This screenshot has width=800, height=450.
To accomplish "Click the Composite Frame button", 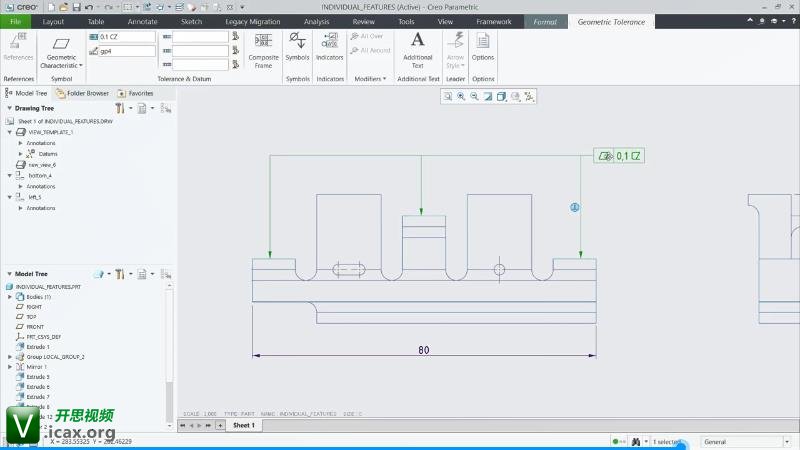I will click(x=263, y=51).
